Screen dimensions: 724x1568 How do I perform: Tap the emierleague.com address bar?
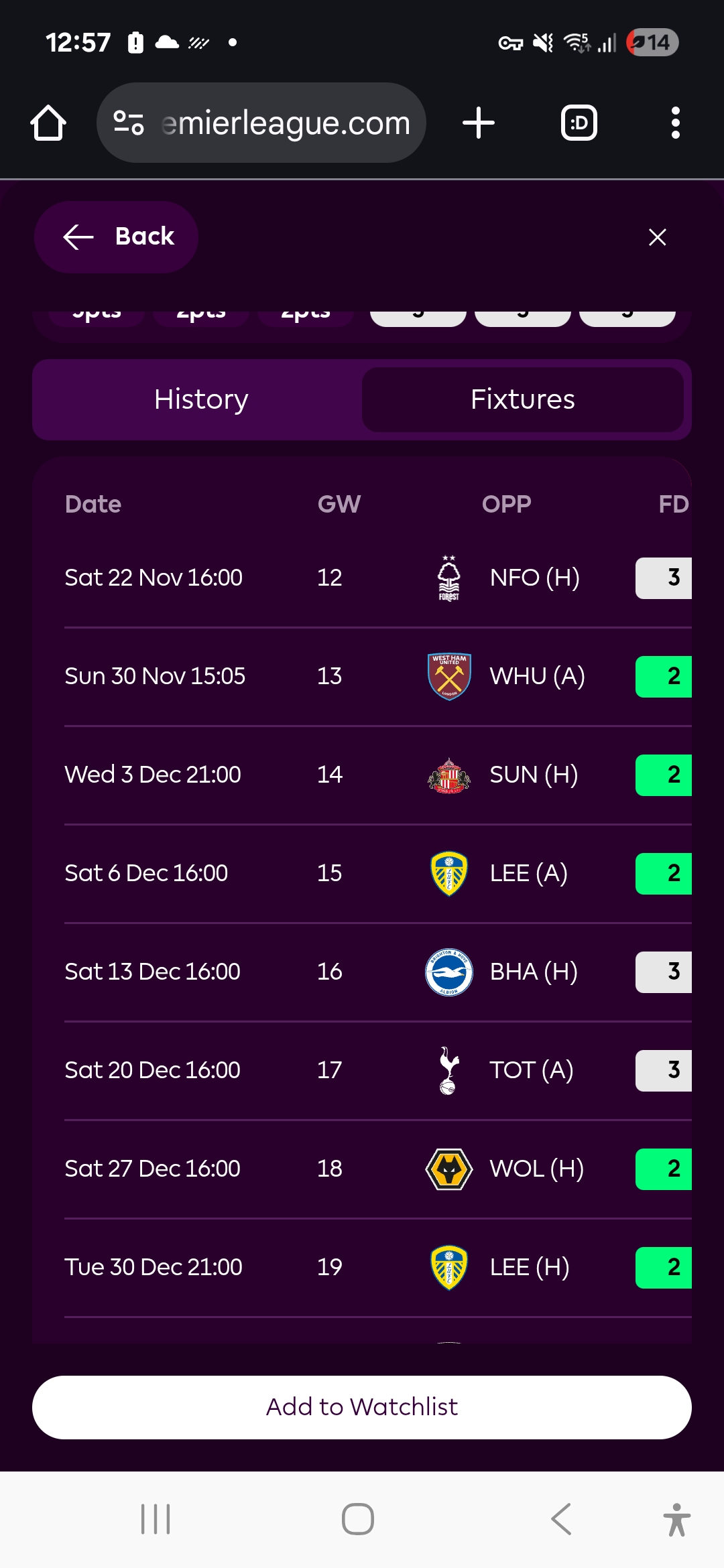285,123
